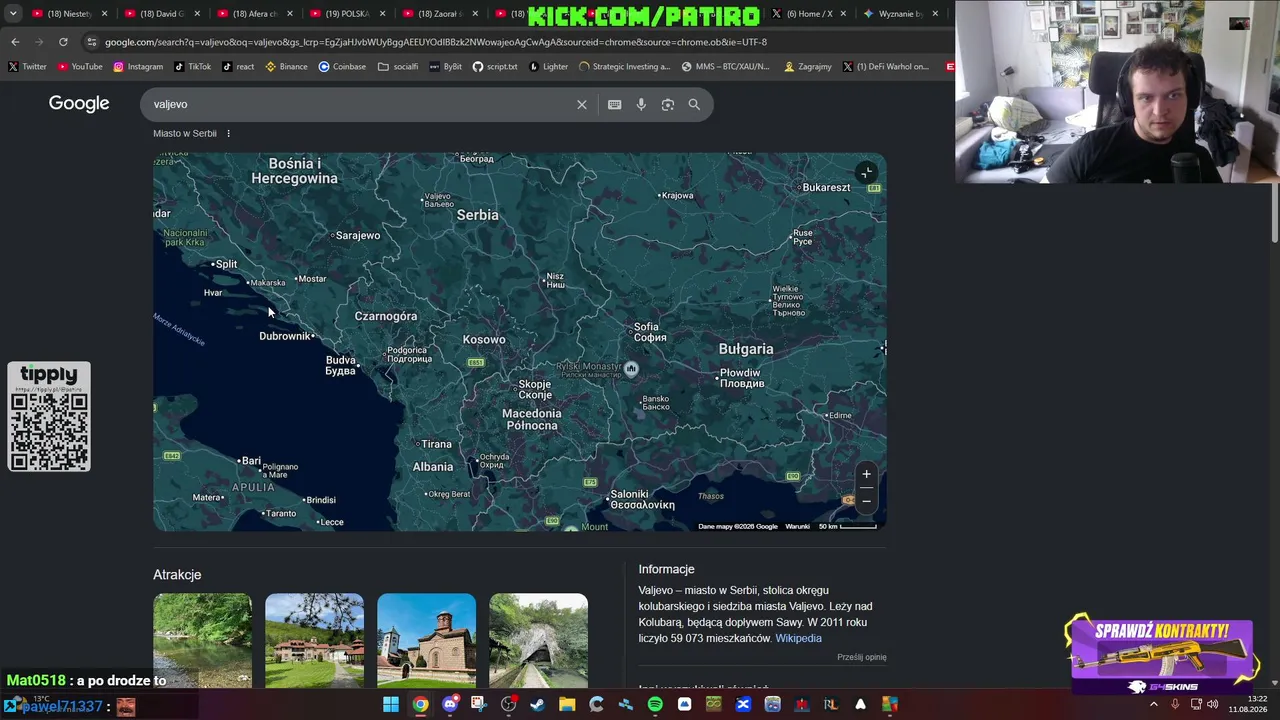The height and width of the screenshot is (720, 1280).
Task: Open the Coinbase bookmark
Action: (x=342, y=67)
